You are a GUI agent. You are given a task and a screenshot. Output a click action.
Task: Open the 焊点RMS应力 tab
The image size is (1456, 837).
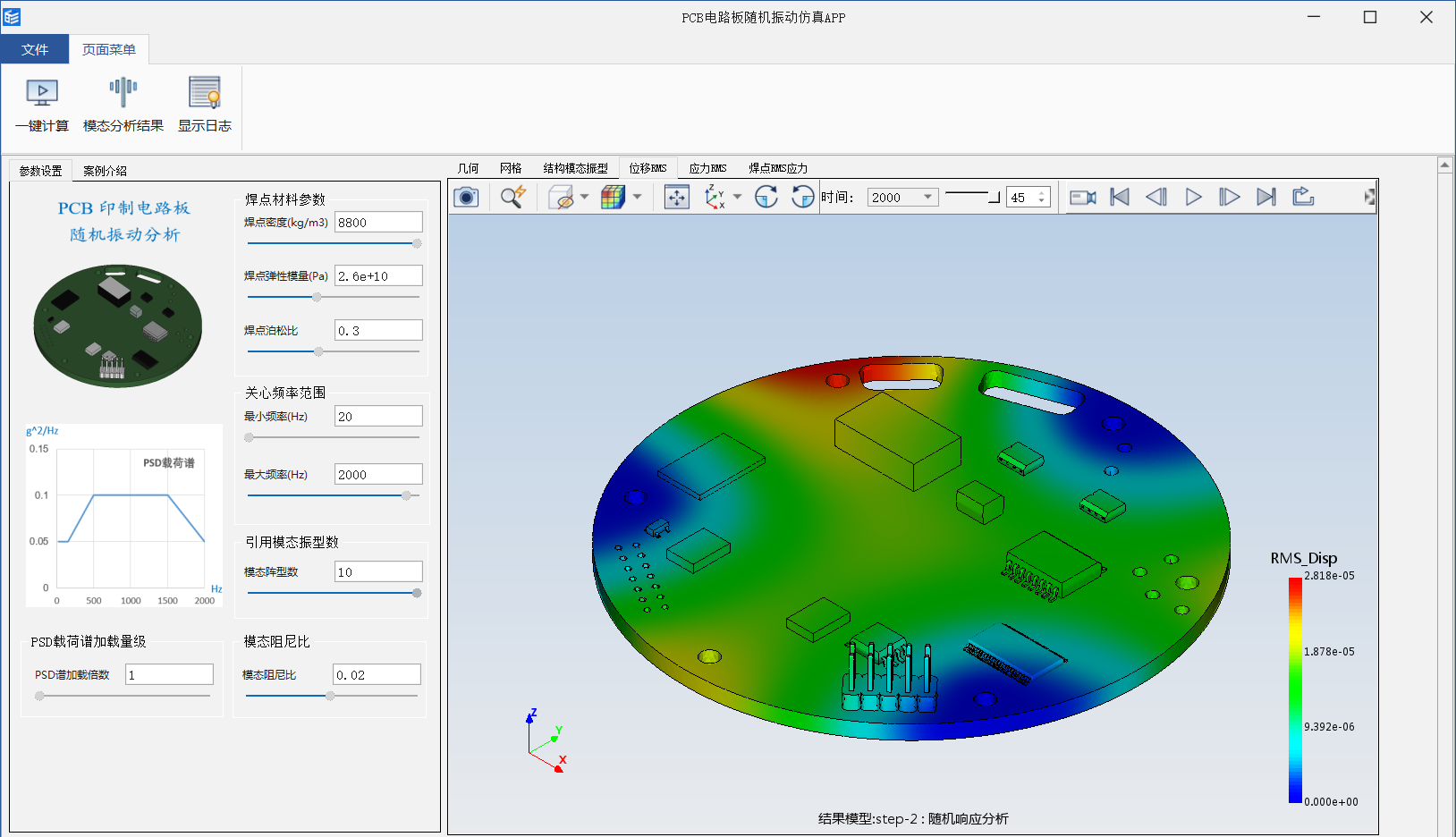point(778,168)
